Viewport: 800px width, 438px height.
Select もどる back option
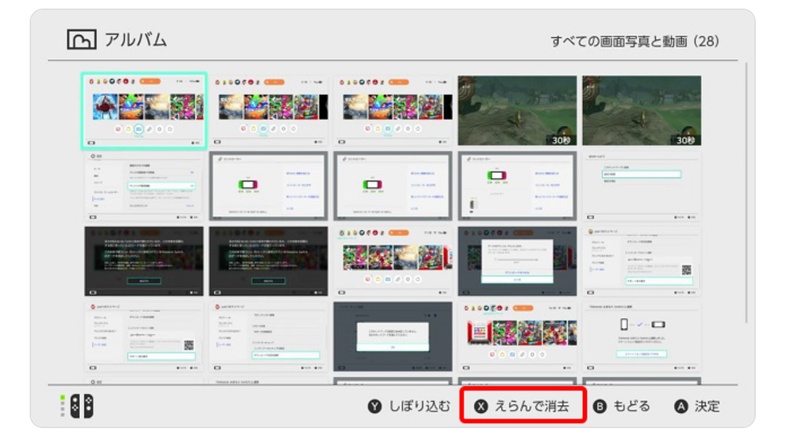coord(621,406)
